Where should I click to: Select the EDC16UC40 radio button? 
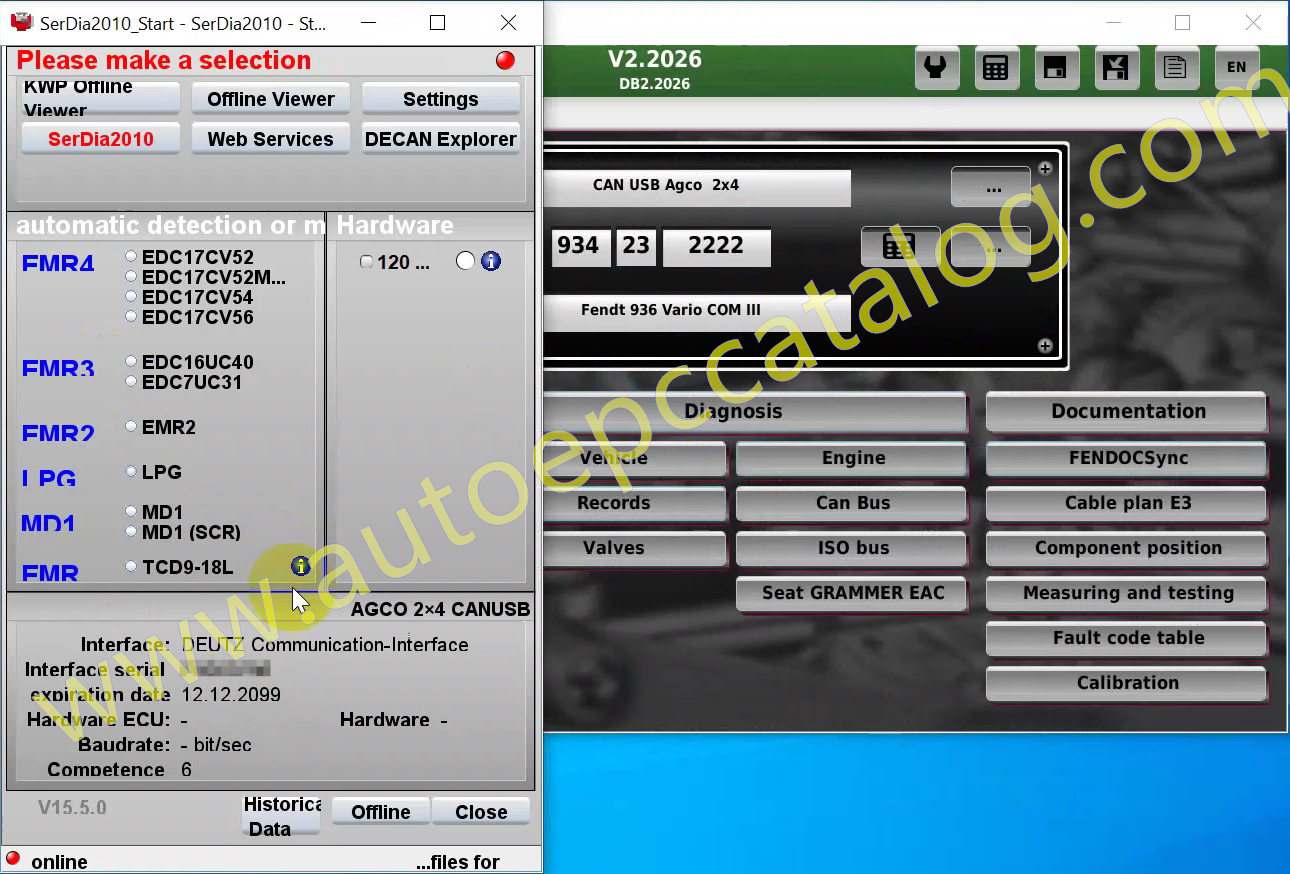[x=131, y=361]
